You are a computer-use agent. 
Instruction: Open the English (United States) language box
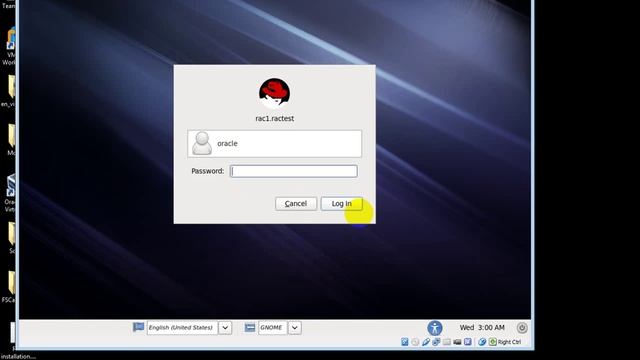(182, 328)
